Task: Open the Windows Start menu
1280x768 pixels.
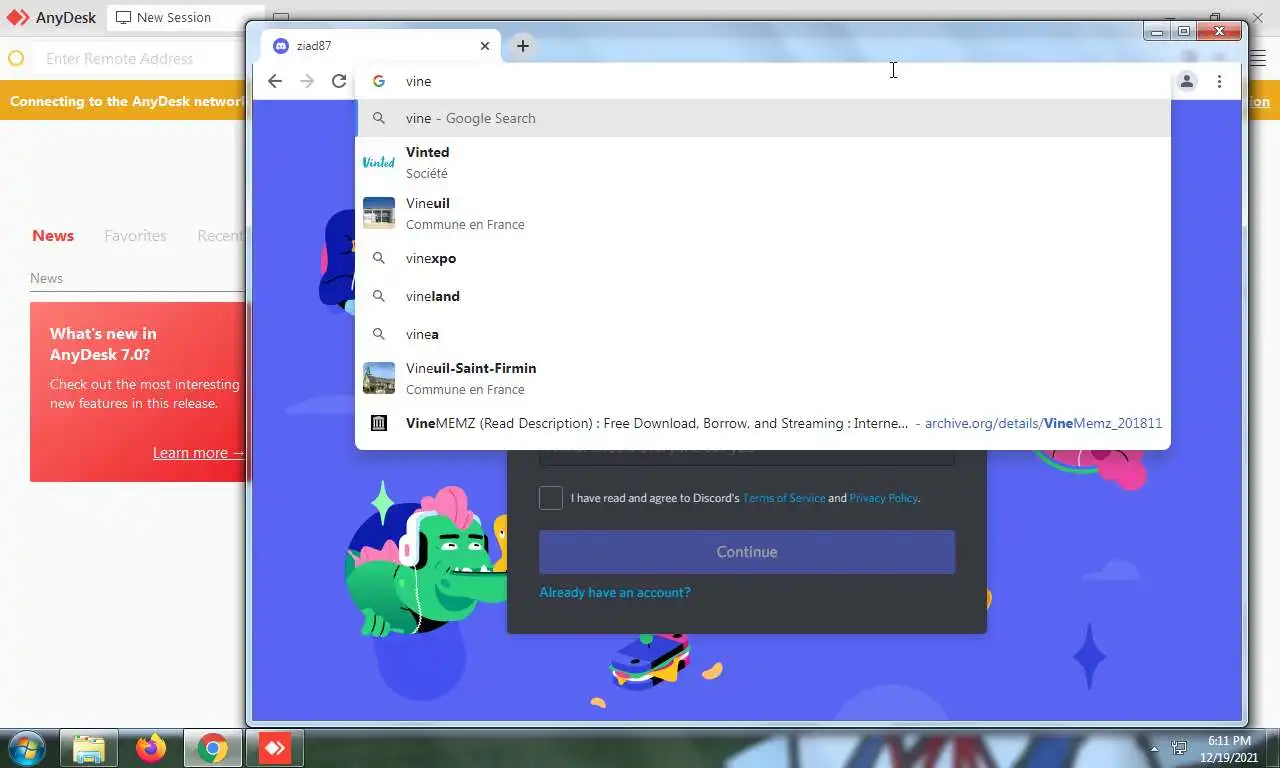Action: point(25,748)
